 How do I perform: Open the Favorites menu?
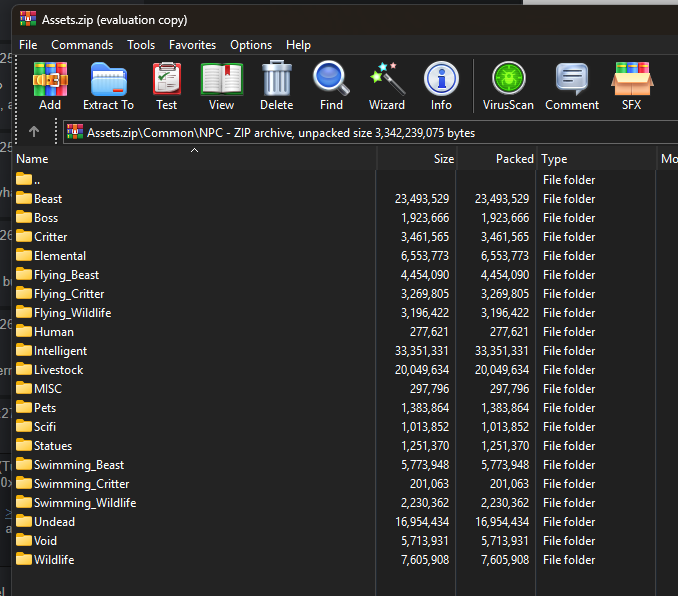pyautogui.click(x=192, y=45)
